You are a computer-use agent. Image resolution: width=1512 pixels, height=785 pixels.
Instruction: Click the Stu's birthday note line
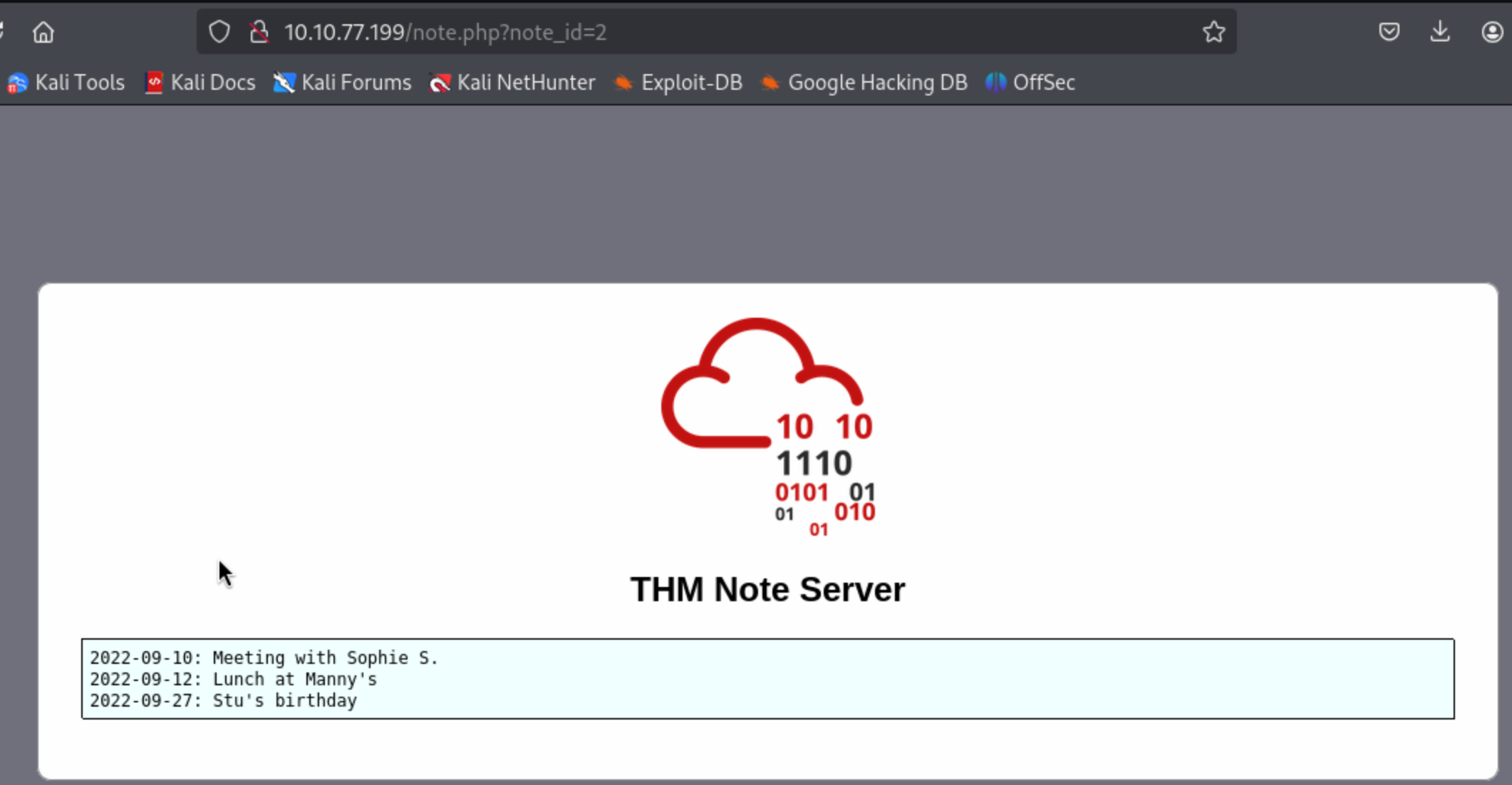(x=223, y=700)
